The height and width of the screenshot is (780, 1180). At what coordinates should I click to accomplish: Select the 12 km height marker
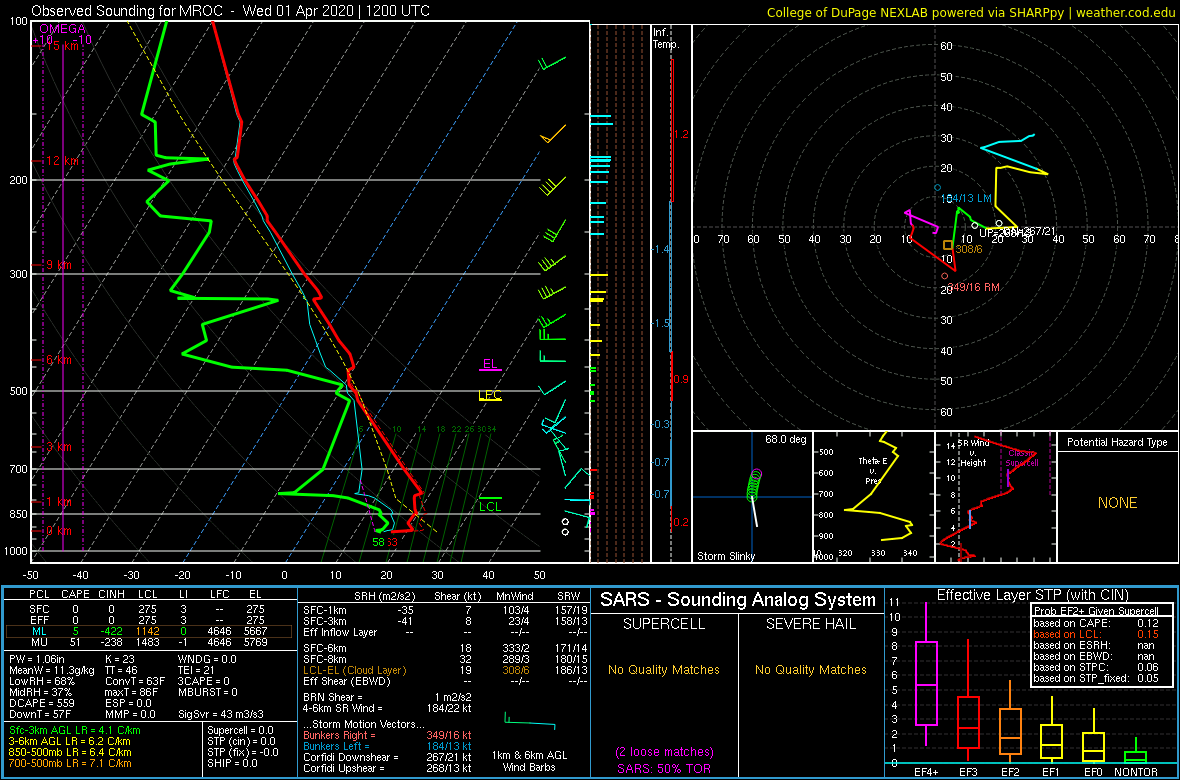(62, 161)
